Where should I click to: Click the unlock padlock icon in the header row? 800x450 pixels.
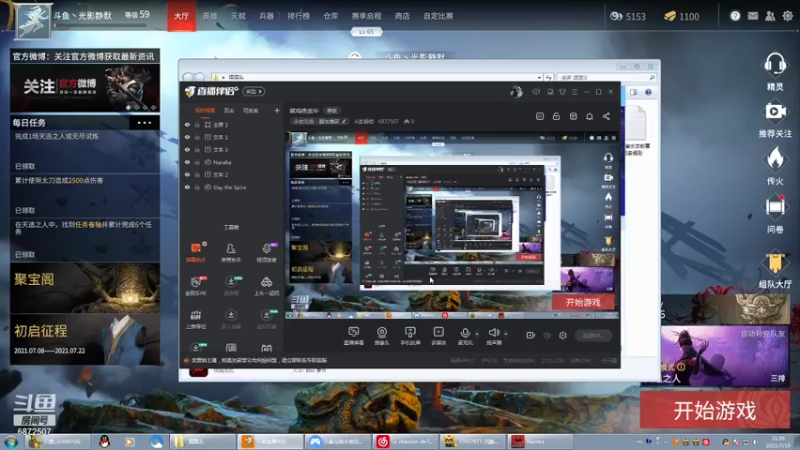[x=556, y=116]
